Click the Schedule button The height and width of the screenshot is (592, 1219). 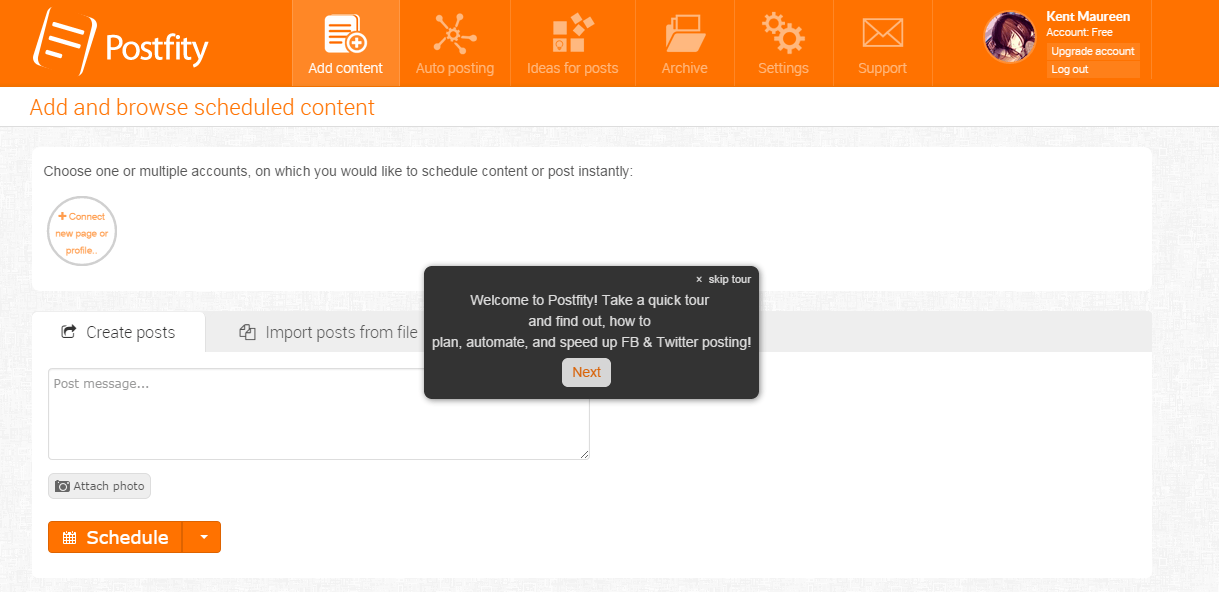(x=115, y=537)
